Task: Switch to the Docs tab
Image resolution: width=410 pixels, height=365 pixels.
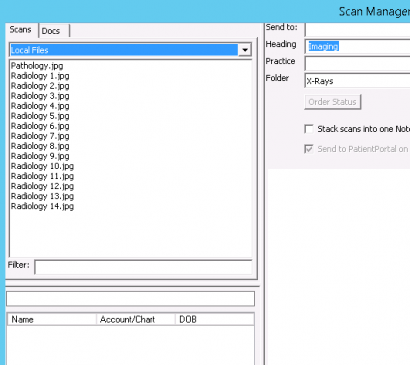Action: [54, 31]
